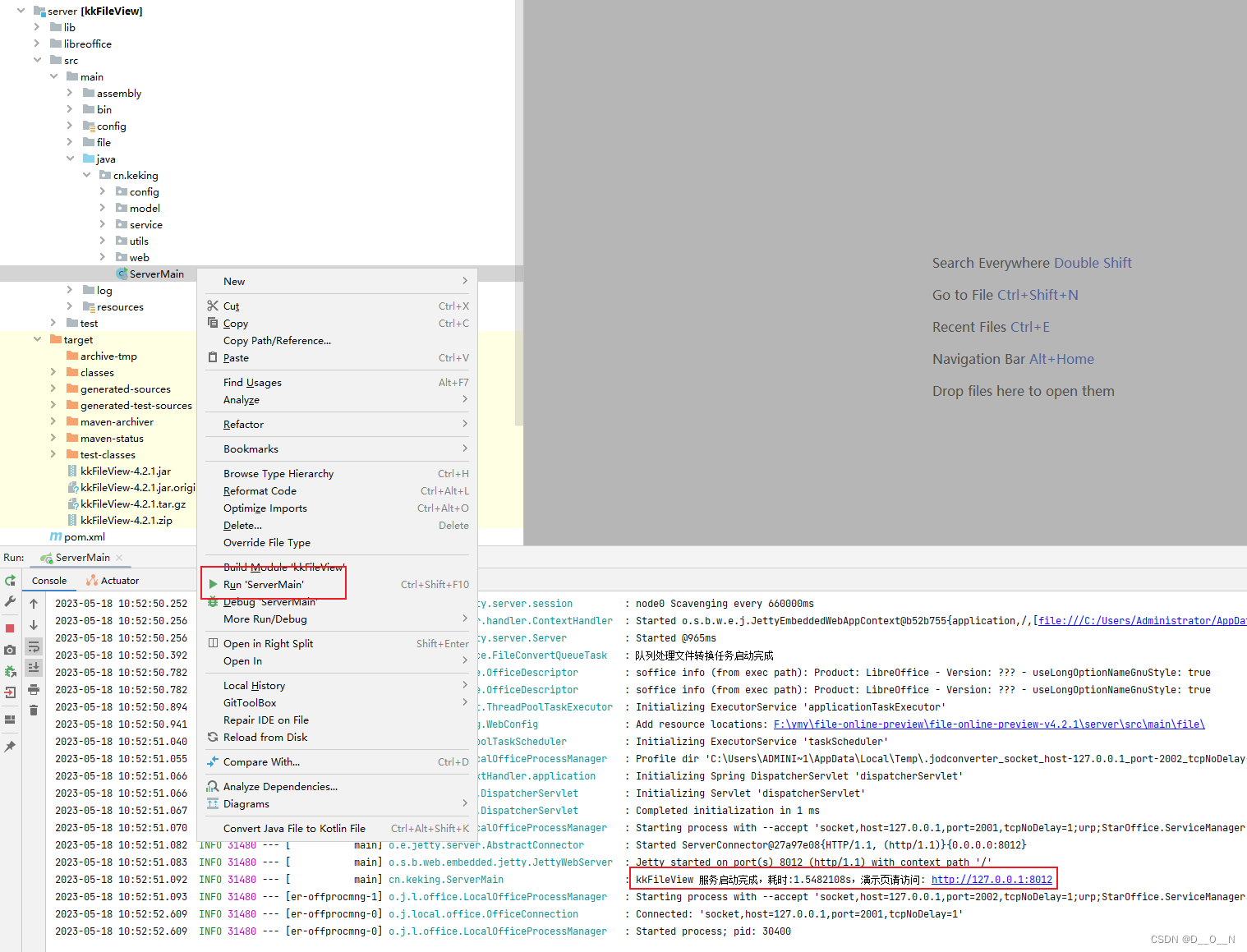The width and height of the screenshot is (1247, 952).
Task: Click Open in Right Split
Action: [338, 644]
